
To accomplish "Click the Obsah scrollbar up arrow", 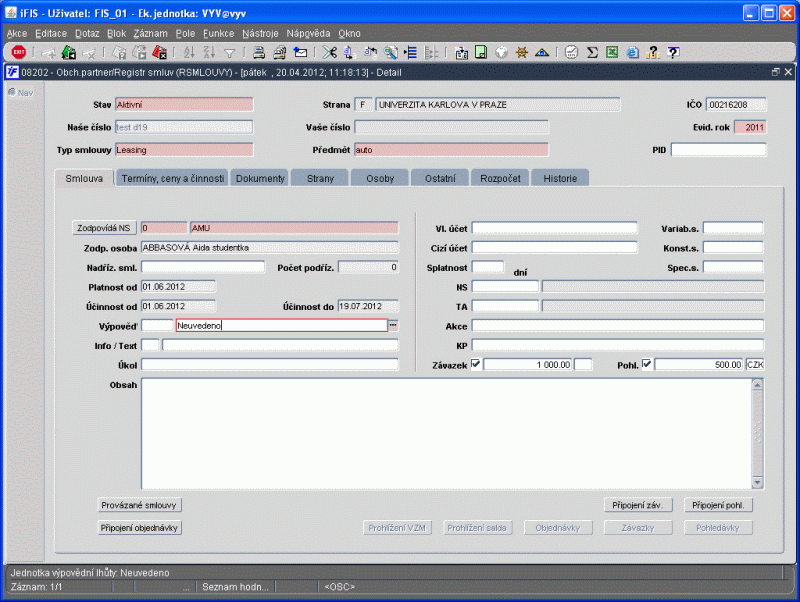I will click(757, 385).
